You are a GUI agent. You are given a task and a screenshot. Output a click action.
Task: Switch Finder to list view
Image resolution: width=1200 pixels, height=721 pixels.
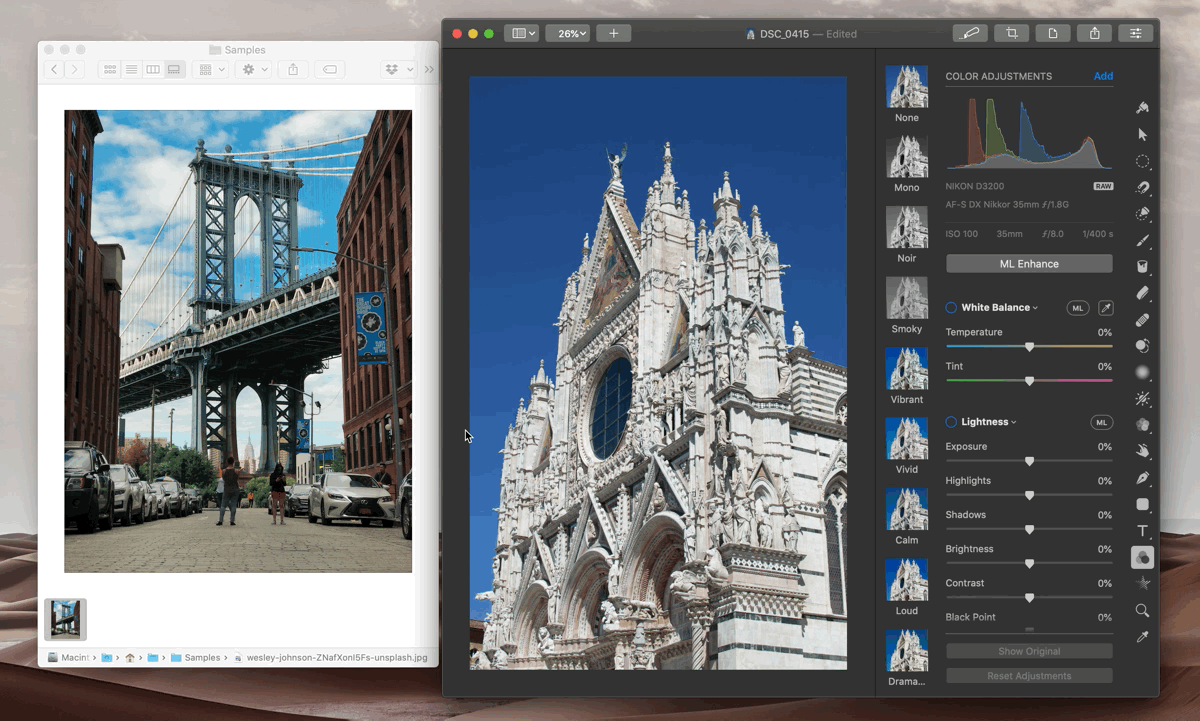click(x=131, y=69)
